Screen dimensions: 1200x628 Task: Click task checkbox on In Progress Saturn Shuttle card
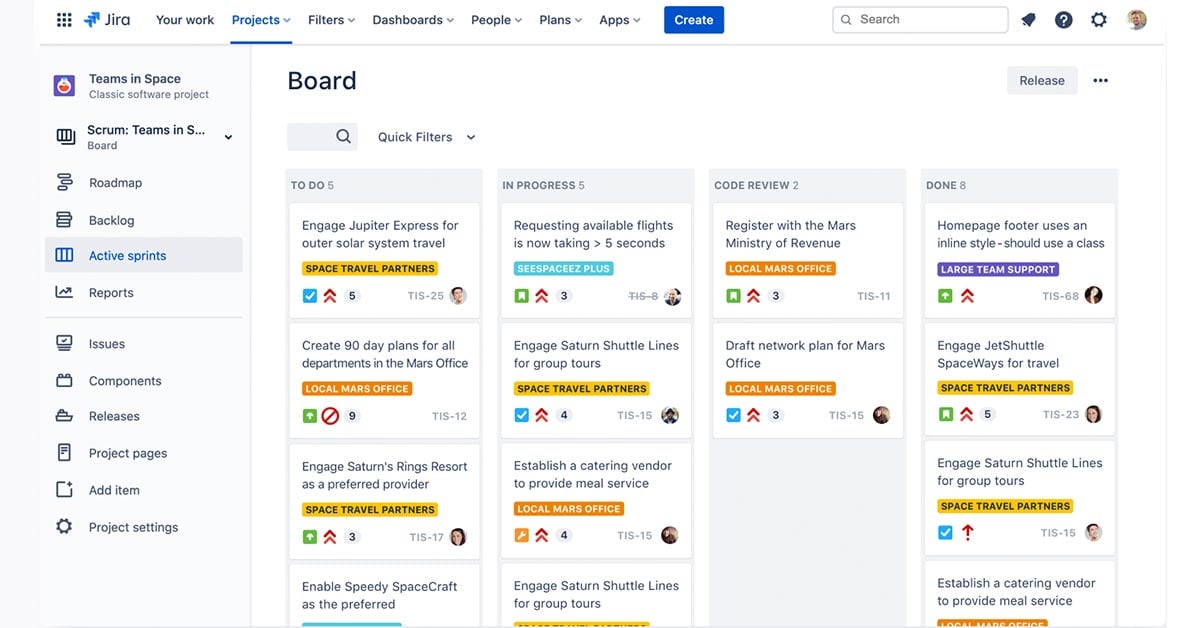click(x=521, y=416)
